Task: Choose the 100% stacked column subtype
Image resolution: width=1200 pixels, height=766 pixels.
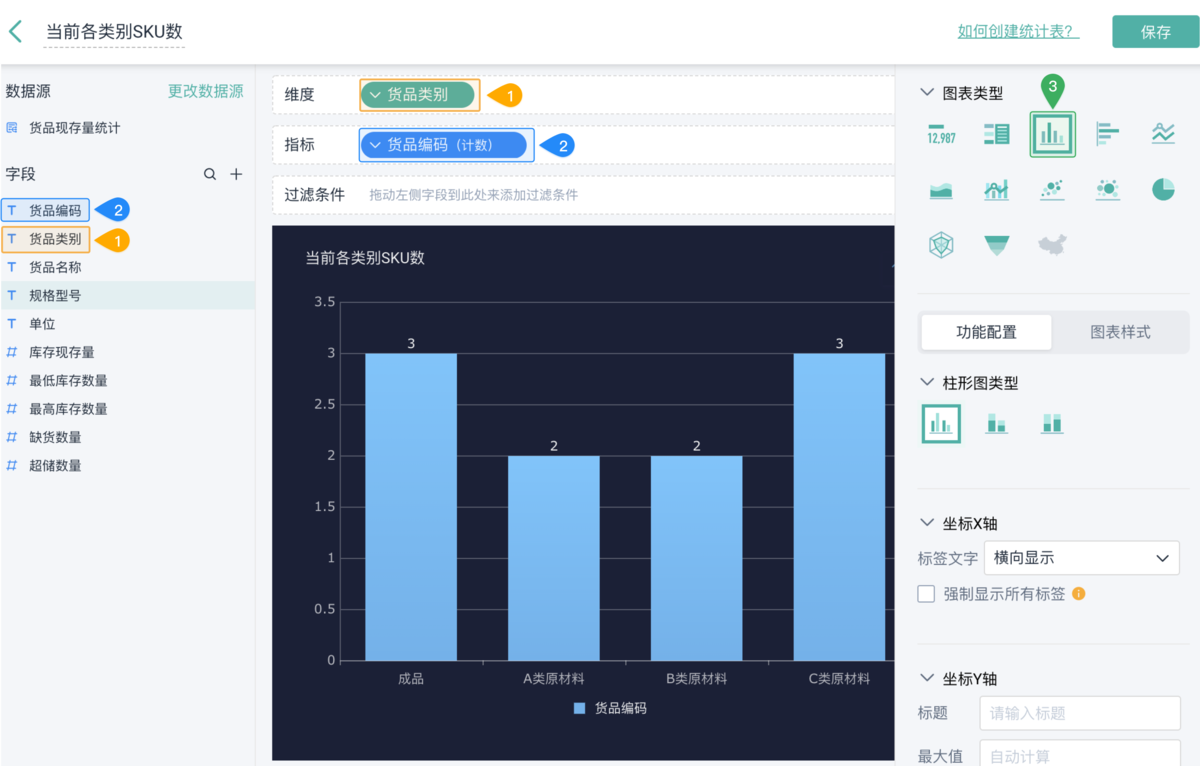Action: pyautogui.click(x=1051, y=424)
